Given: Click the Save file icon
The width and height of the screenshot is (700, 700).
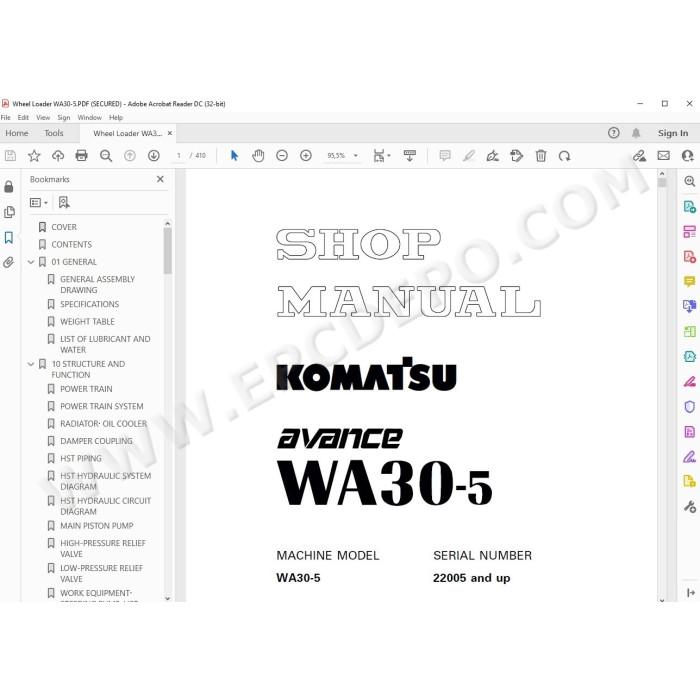Looking at the screenshot, I should coord(10,156).
